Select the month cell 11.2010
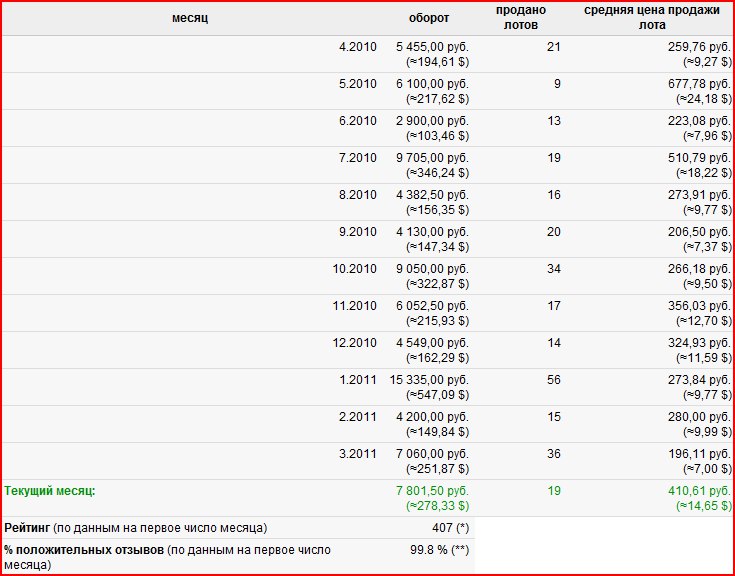This screenshot has height=576, width=735. pyautogui.click(x=354, y=306)
